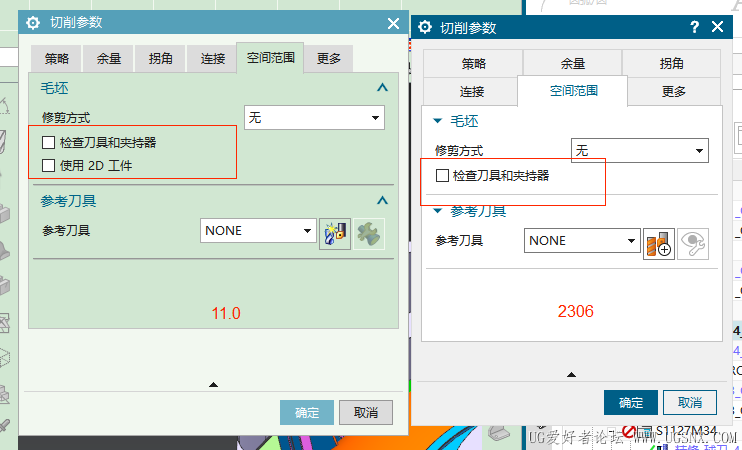
Task: Close the 2306 切削参数 dialog
Action: point(717,27)
